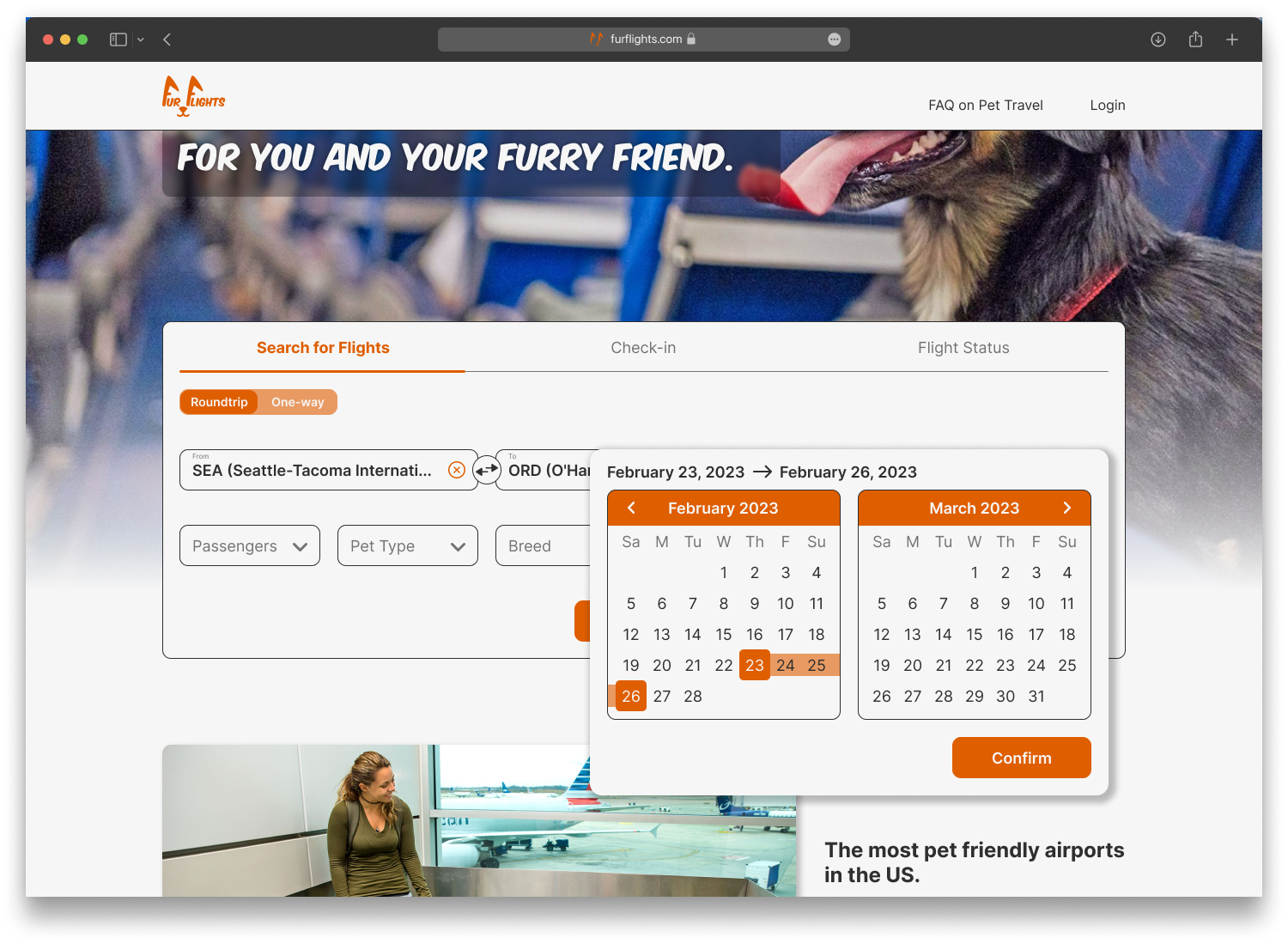The image size is (1288, 944).
Task: Open the Safari share menu
Action: tap(1195, 40)
